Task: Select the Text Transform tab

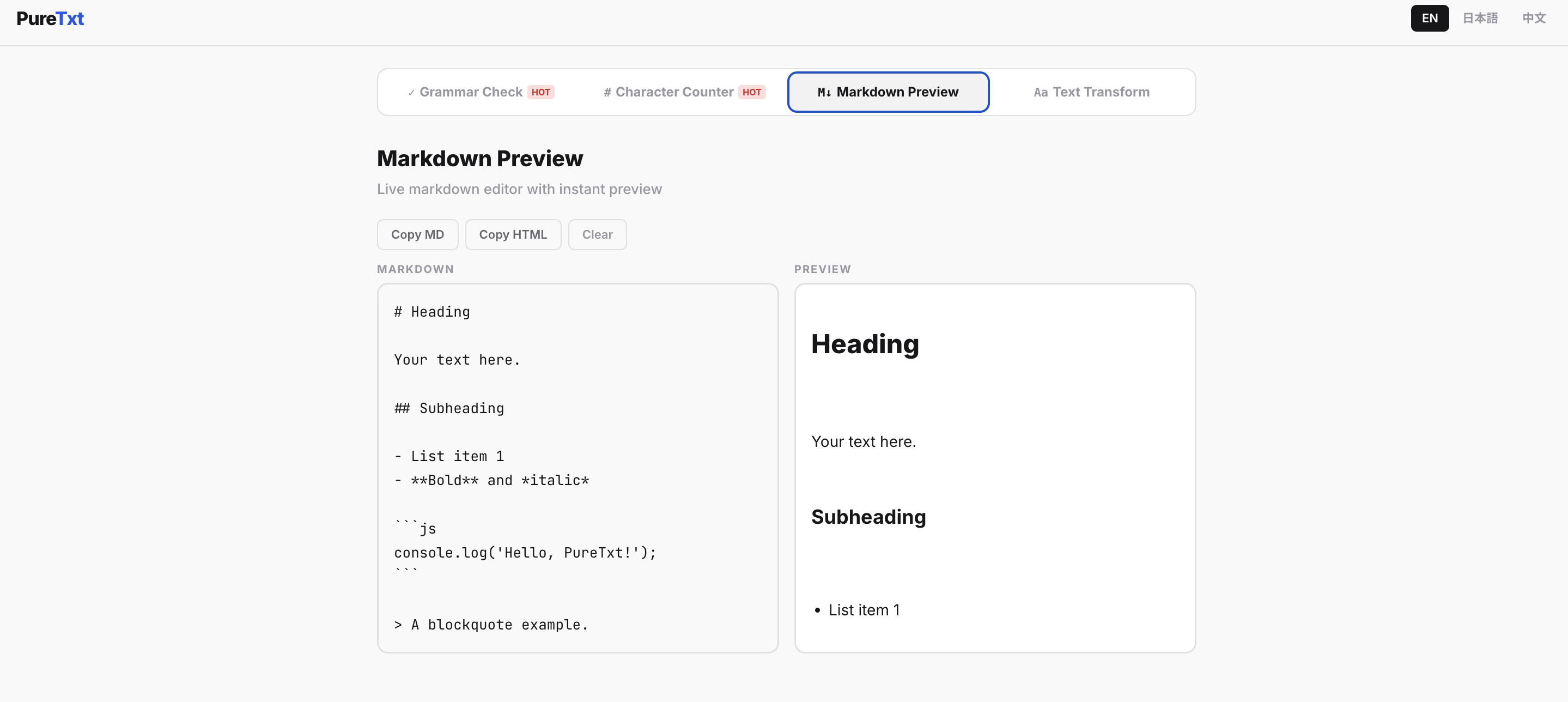Action: [x=1091, y=92]
